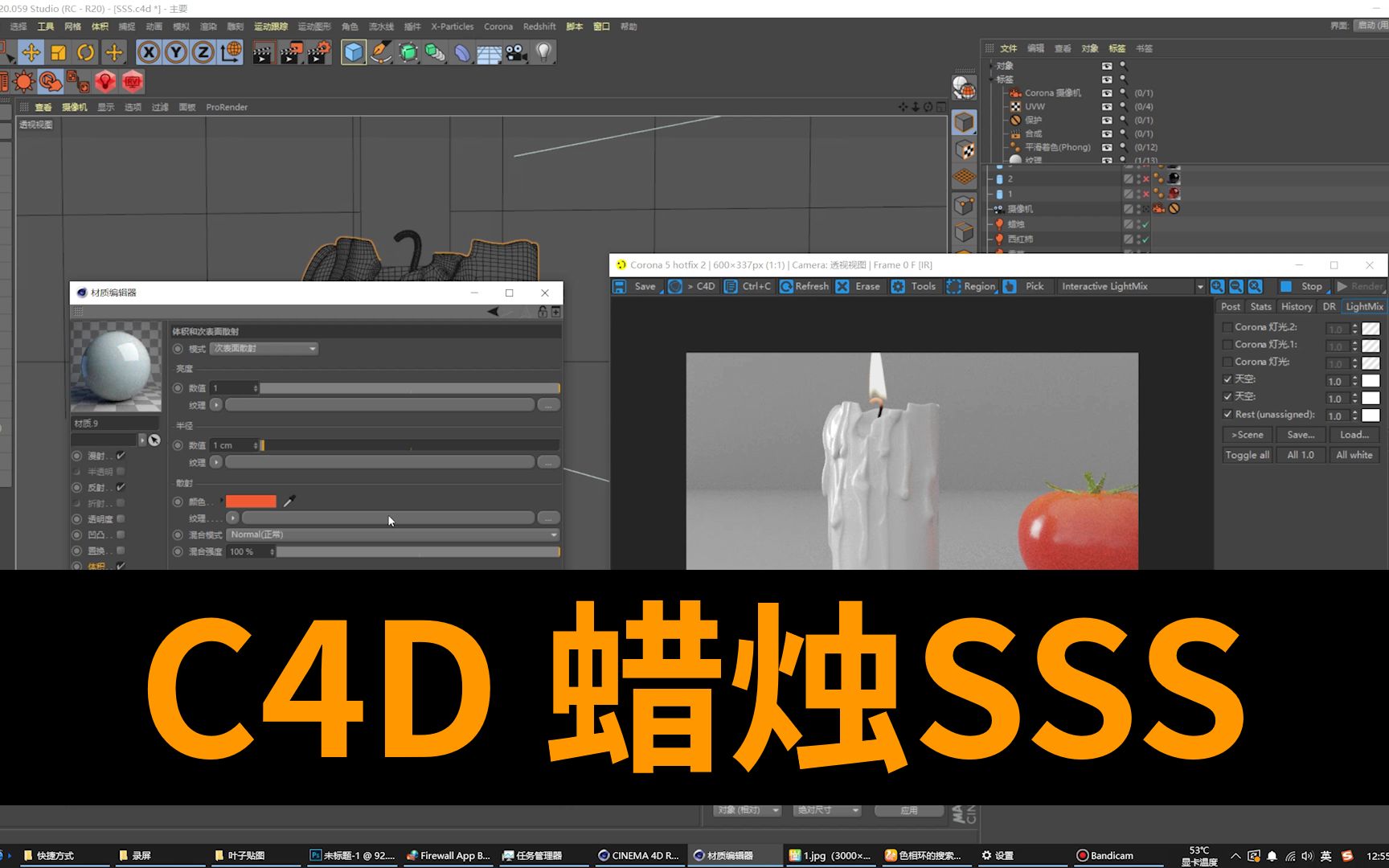Click the Corona RV hexagon icon
The width and height of the screenshot is (1389, 868).
133,82
